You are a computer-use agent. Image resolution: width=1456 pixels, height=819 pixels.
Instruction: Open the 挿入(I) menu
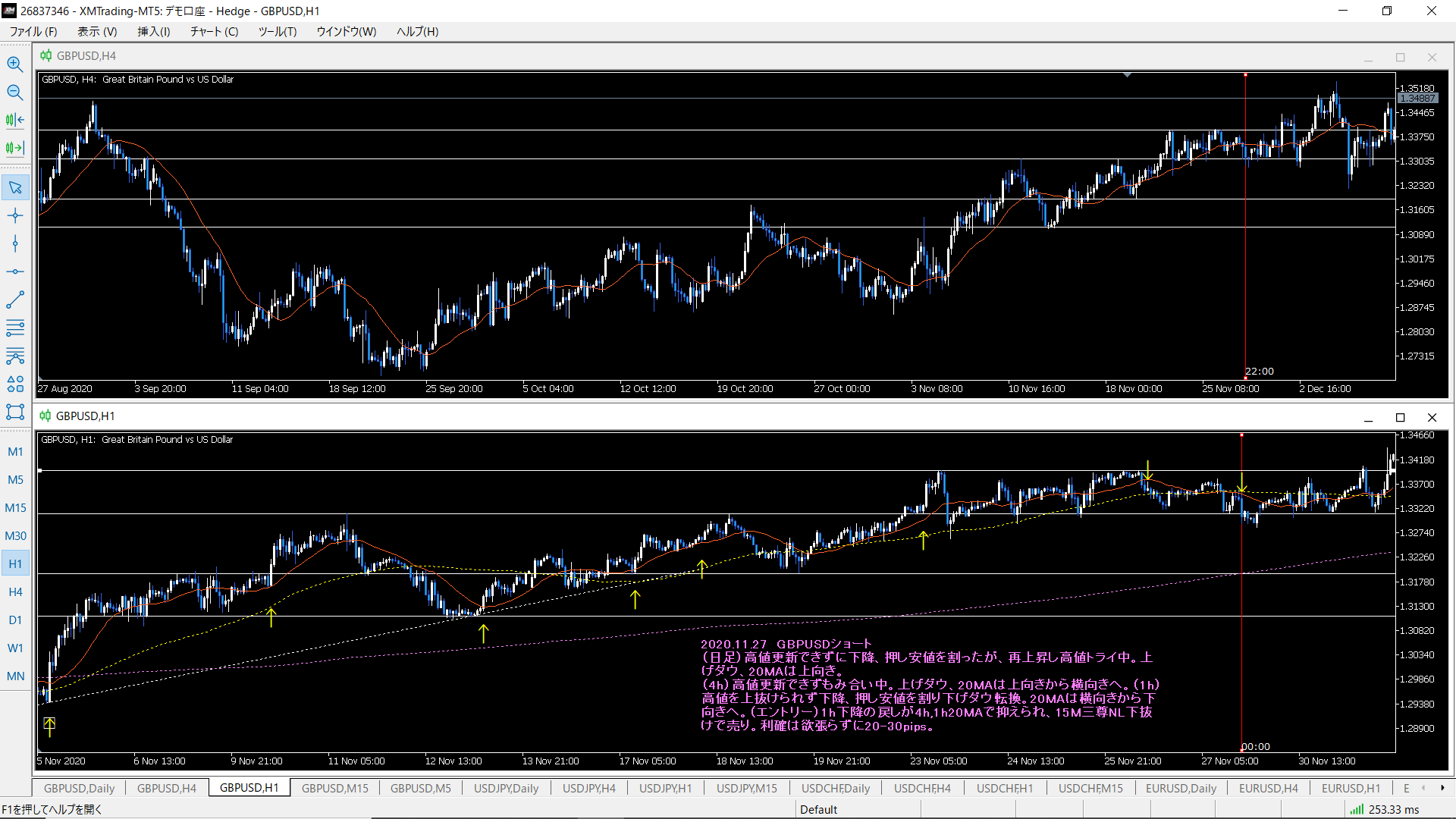tap(154, 31)
